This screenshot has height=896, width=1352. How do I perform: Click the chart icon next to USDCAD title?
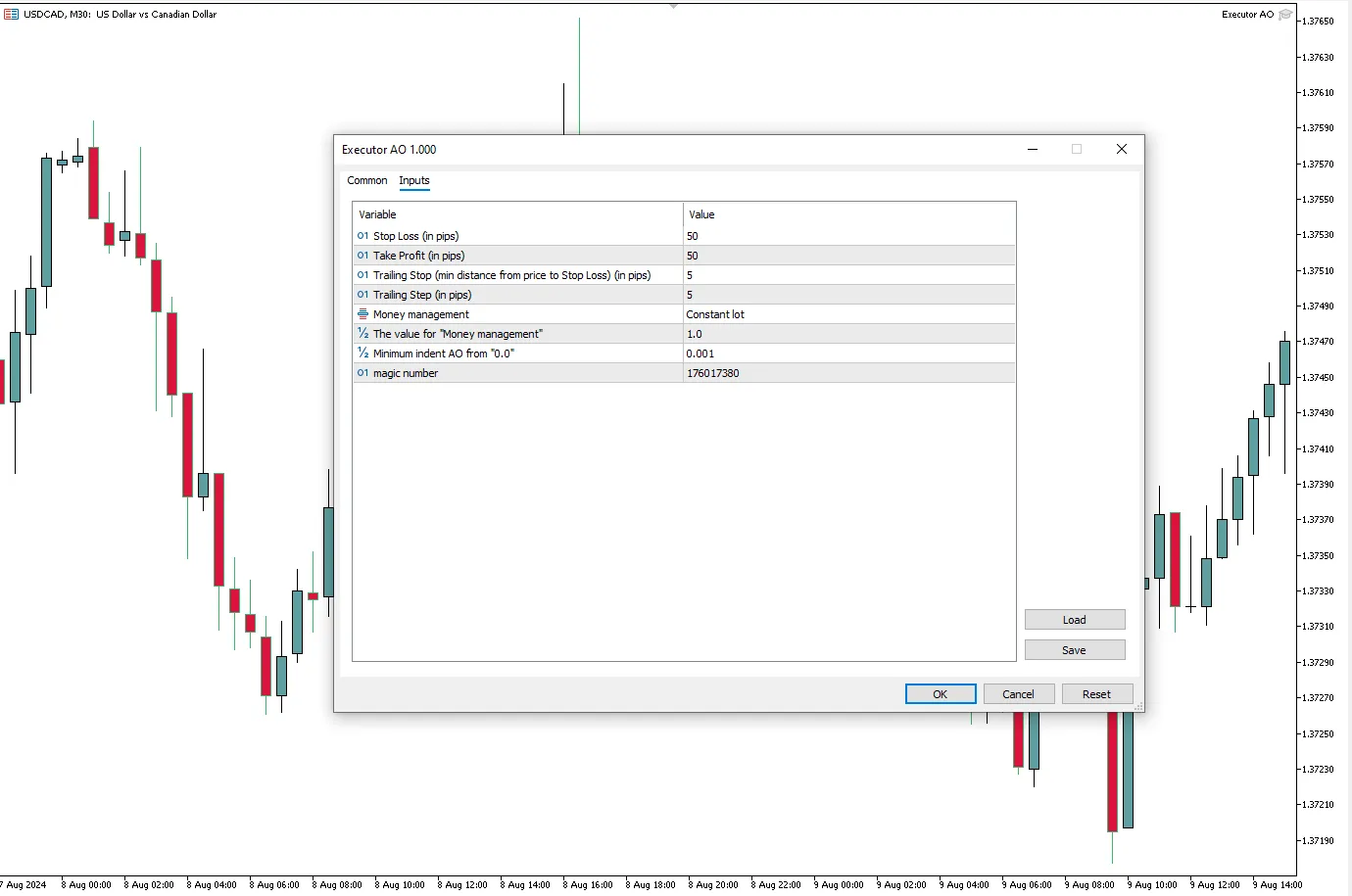[x=11, y=14]
